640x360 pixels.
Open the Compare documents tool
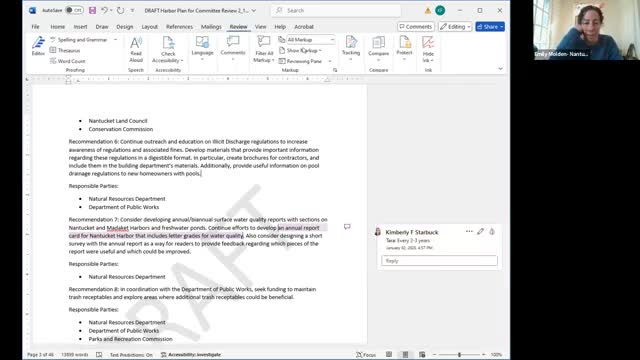pyautogui.click(x=378, y=49)
